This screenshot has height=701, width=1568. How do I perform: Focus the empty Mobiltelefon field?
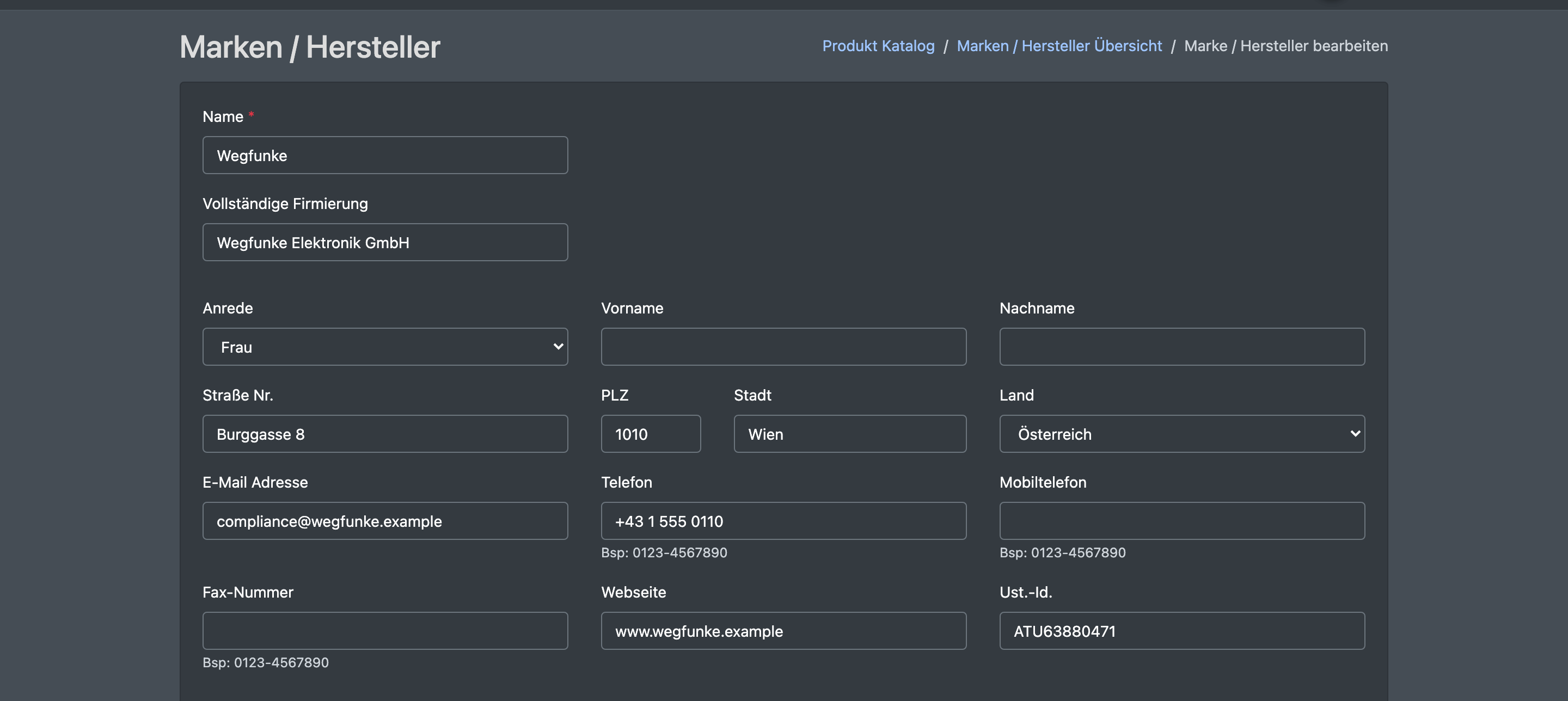1182,521
